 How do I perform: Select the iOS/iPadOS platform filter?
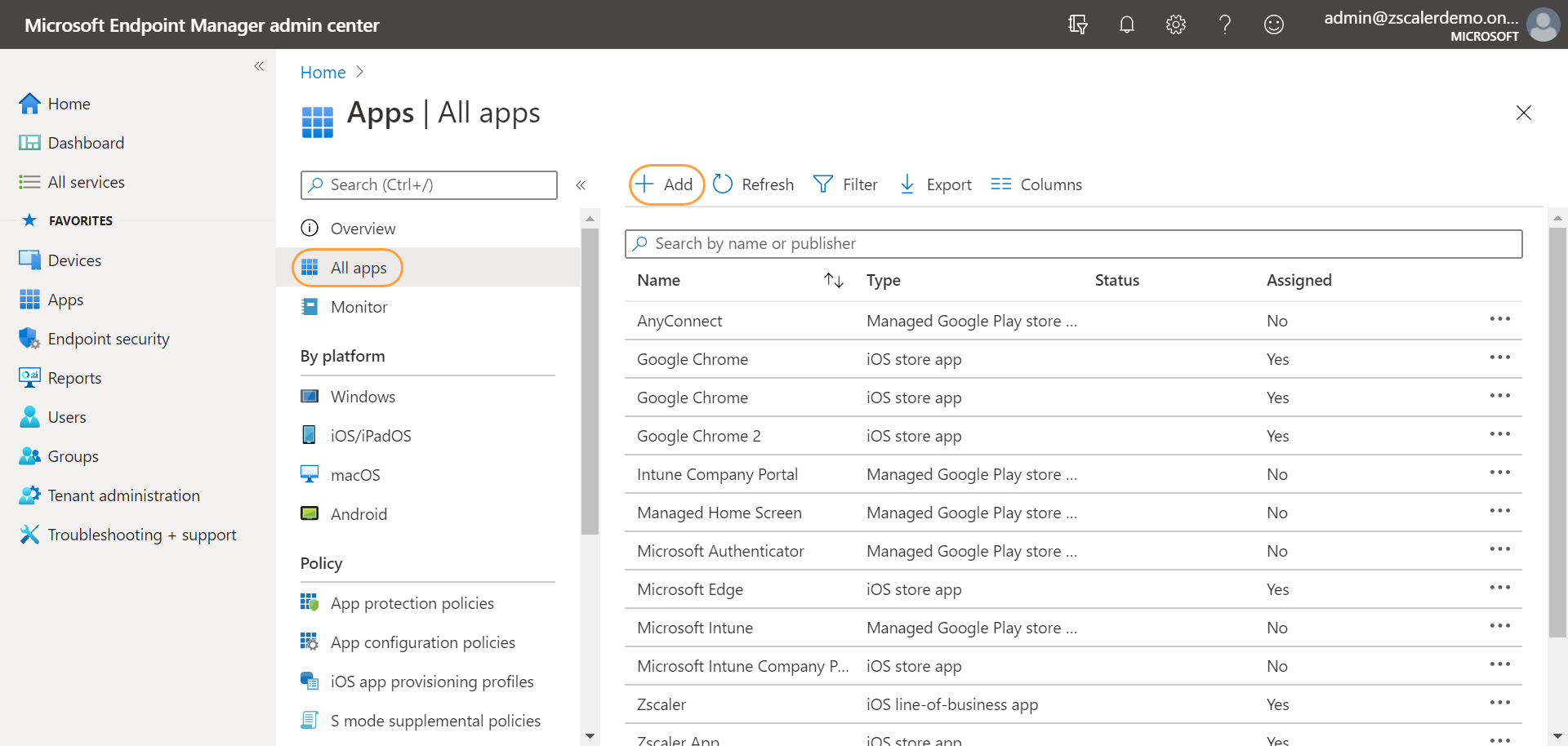pyautogui.click(x=371, y=435)
